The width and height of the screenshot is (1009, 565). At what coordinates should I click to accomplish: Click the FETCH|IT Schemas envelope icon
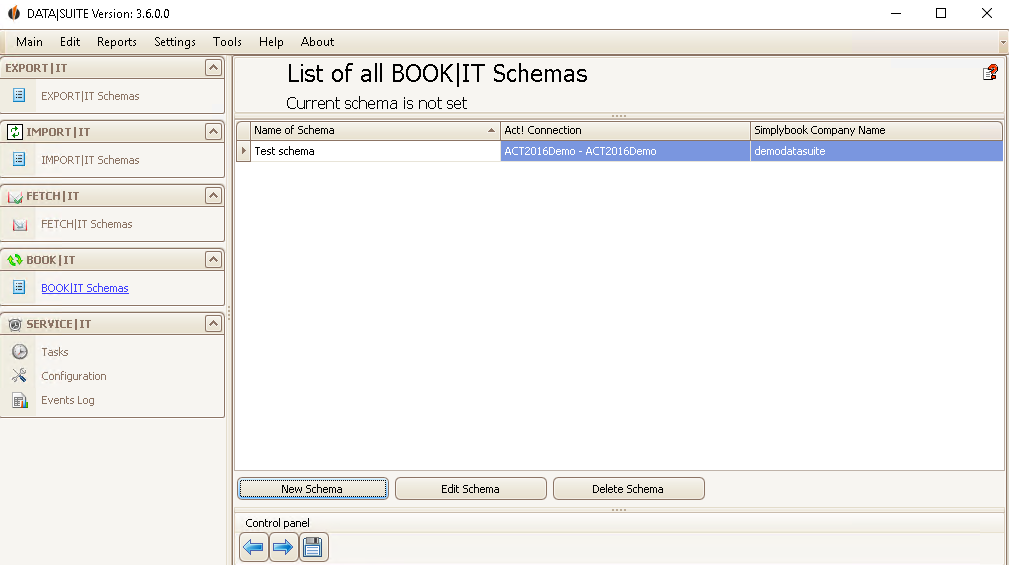(x=20, y=224)
